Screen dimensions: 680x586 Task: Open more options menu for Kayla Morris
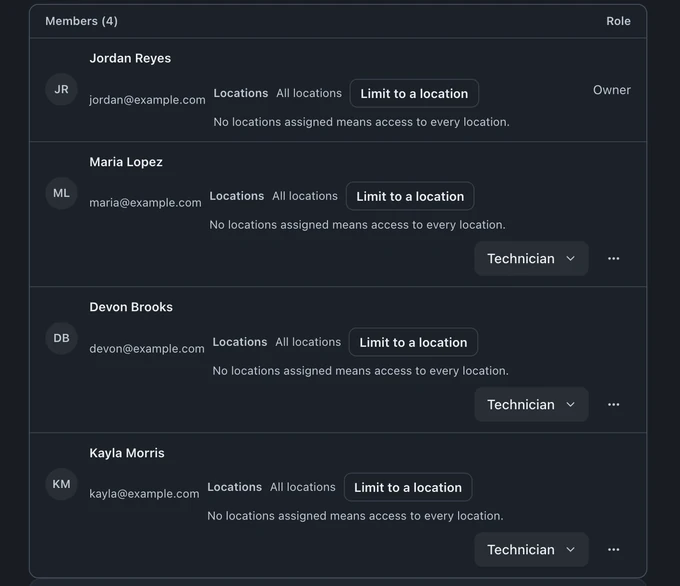[x=613, y=550]
